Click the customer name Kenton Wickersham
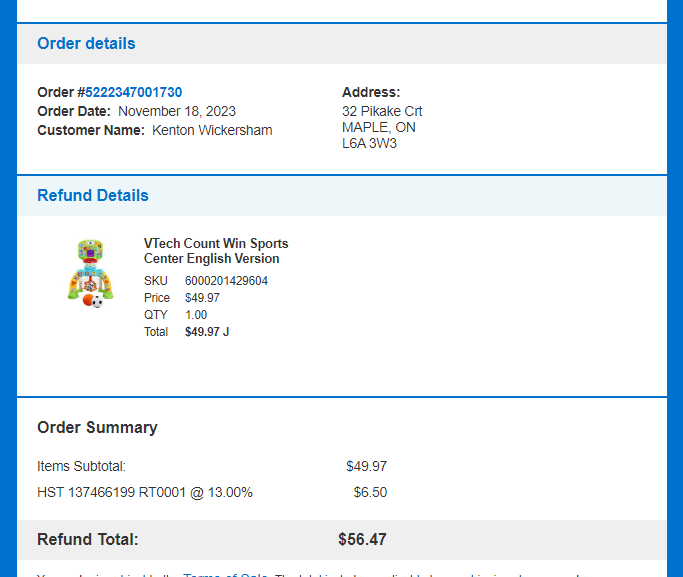 (x=212, y=131)
